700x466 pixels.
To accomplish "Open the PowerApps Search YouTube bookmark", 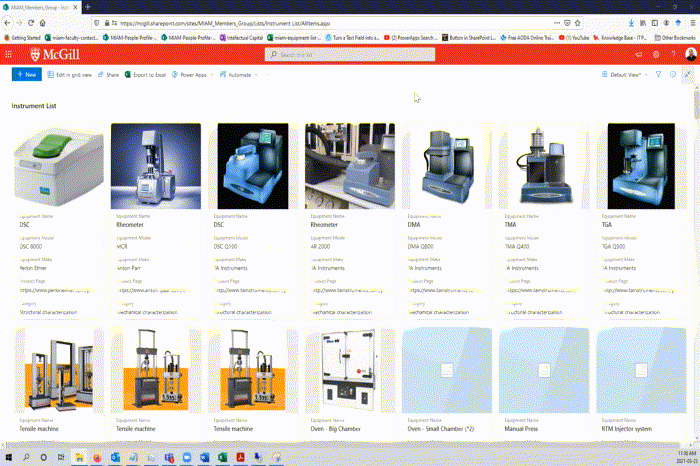I will [411, 38].
